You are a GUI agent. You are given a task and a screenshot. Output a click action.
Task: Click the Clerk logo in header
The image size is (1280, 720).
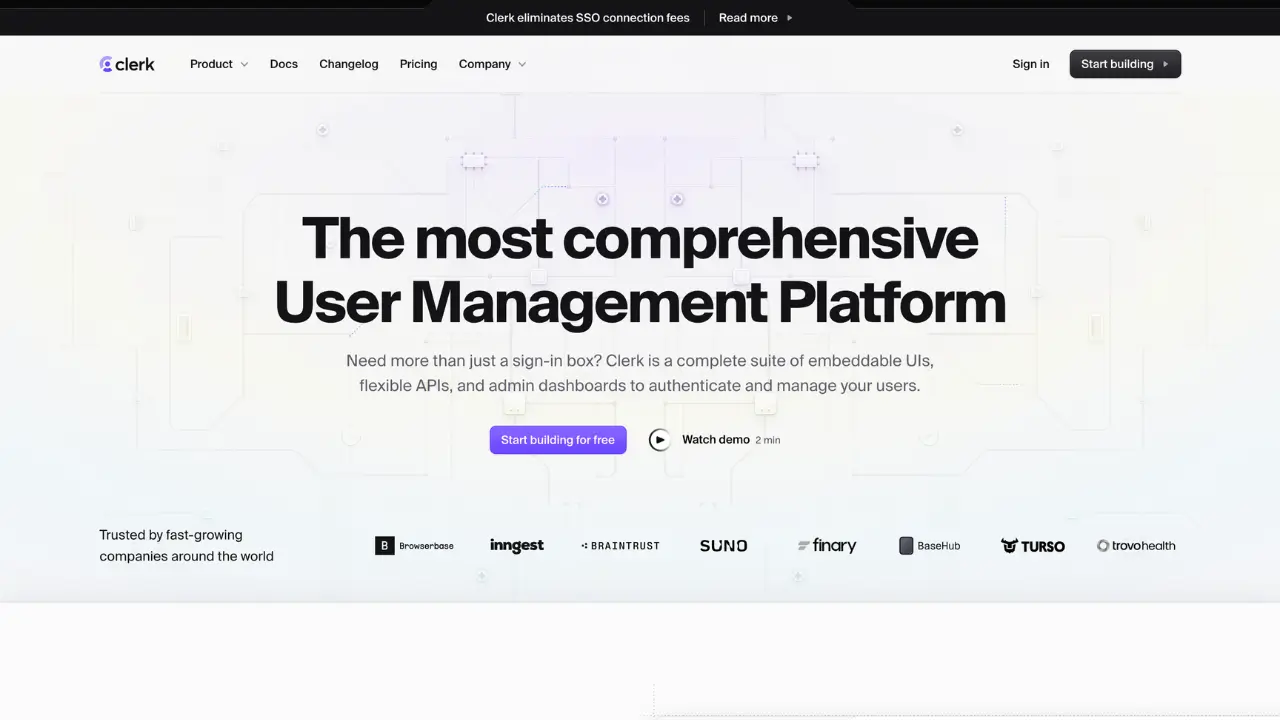pos(127,64)
